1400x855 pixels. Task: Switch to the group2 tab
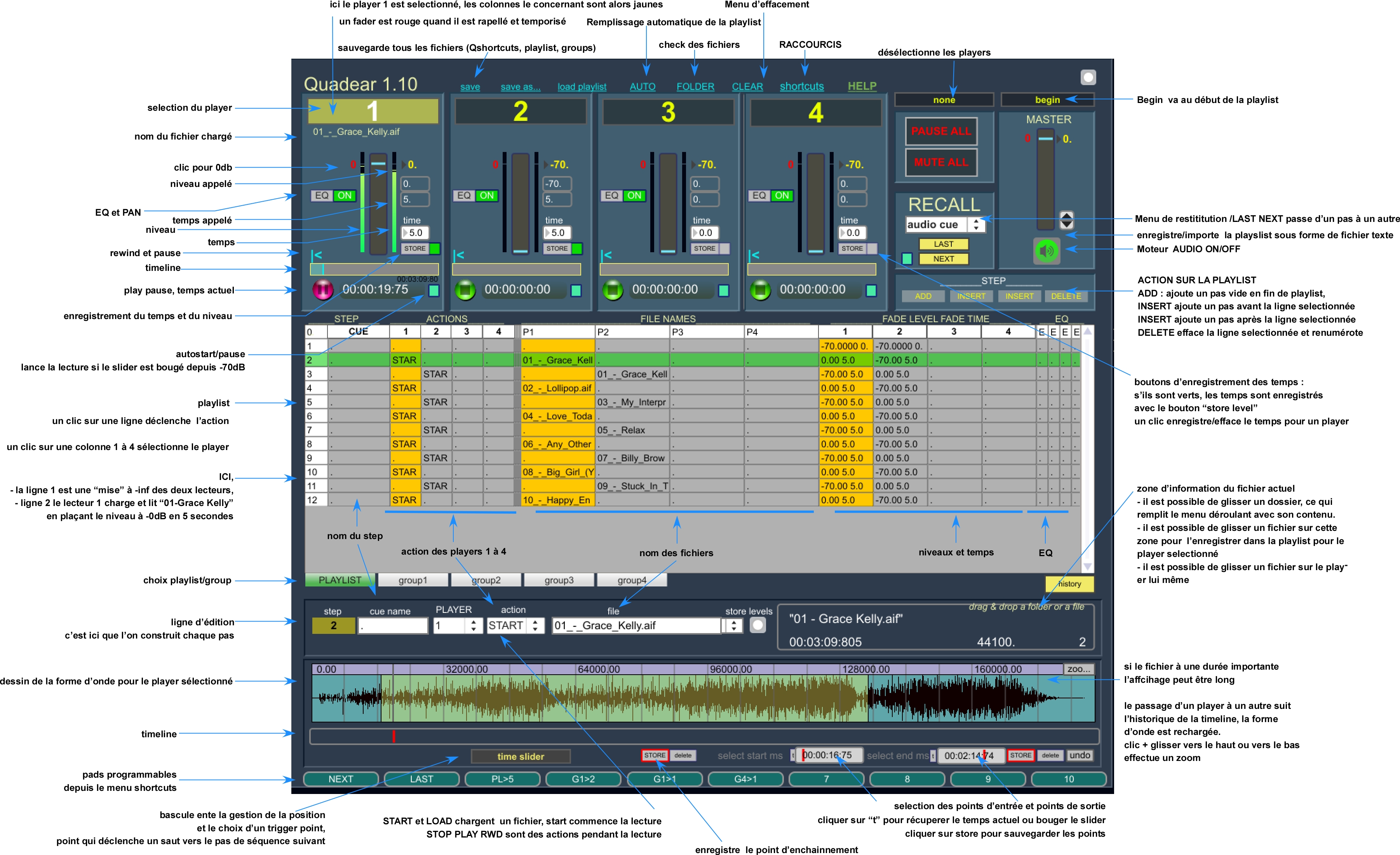(x=486, y=580)
